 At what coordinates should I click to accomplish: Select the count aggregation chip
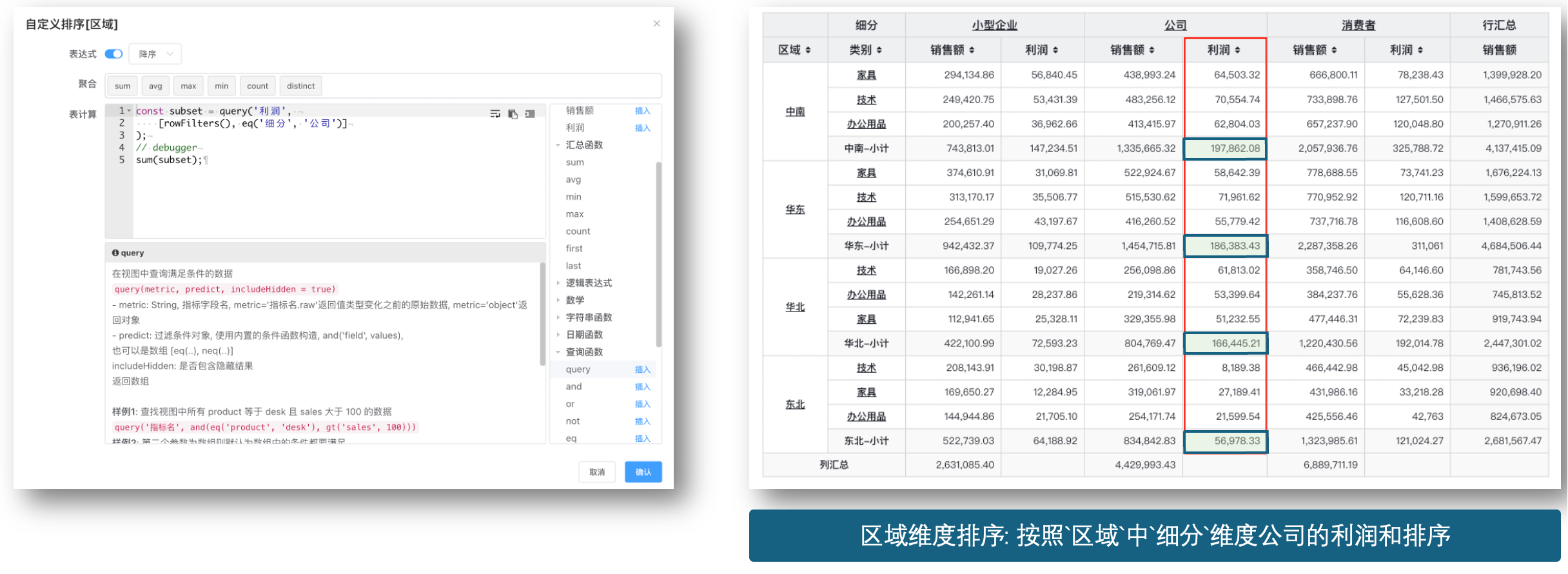257,86
